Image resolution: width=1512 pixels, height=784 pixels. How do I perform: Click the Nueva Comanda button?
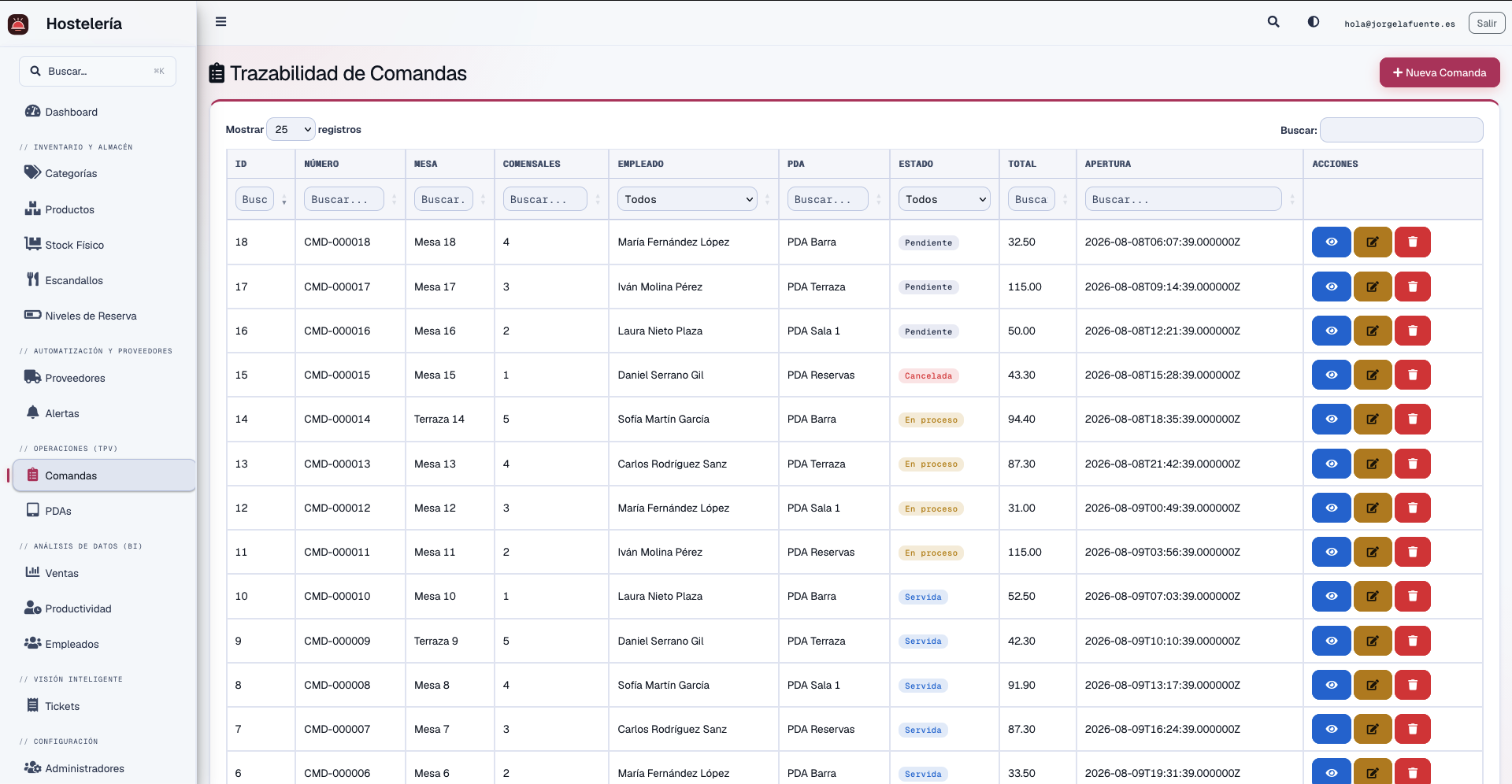[1440, 72]
